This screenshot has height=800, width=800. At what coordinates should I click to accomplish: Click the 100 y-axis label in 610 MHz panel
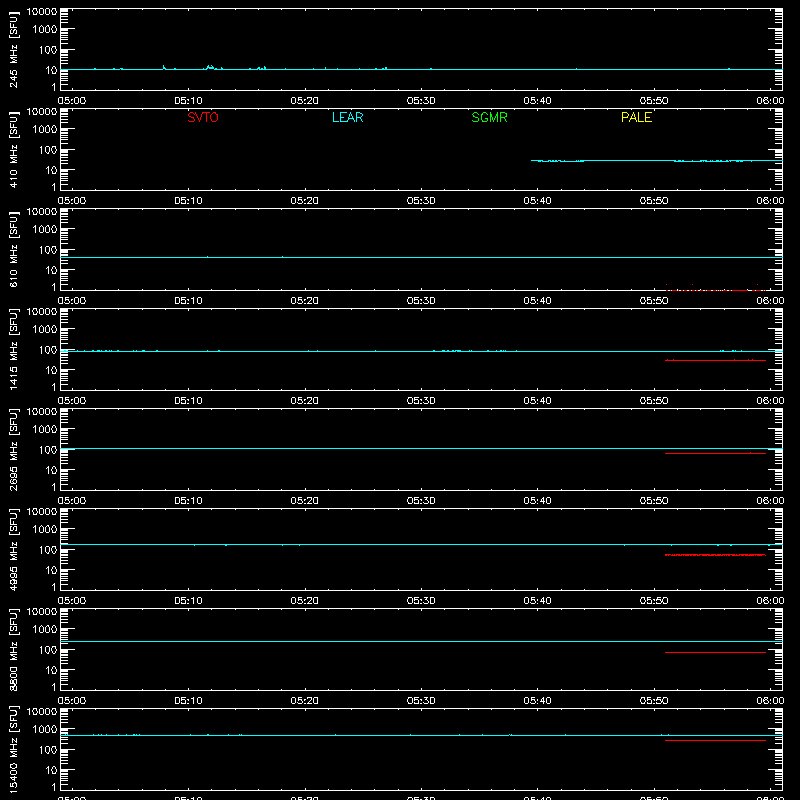pos(48,250)
